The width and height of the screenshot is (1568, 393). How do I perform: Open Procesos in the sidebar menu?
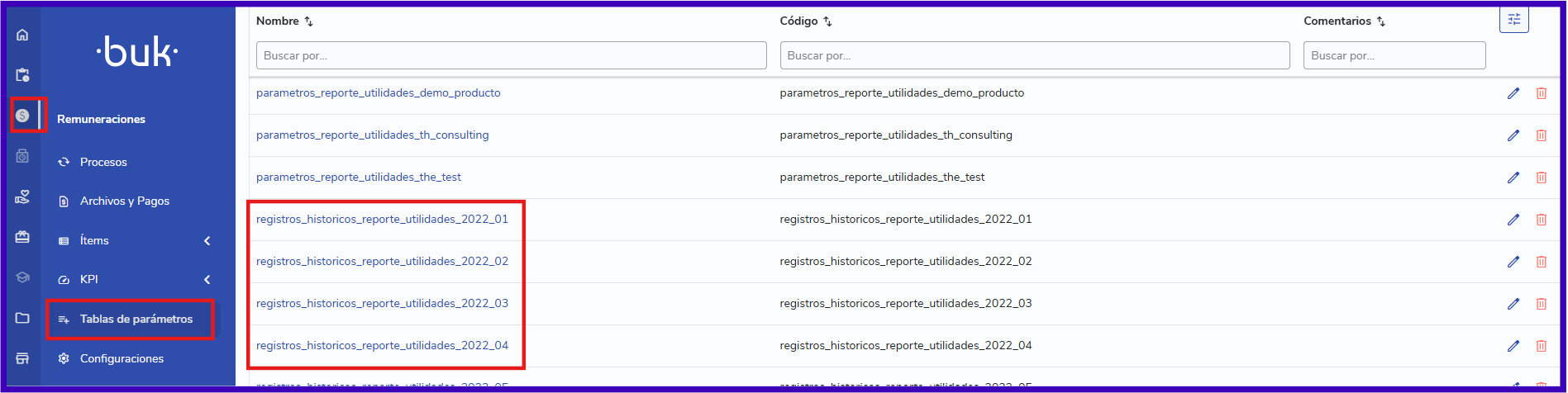(103, 162)
